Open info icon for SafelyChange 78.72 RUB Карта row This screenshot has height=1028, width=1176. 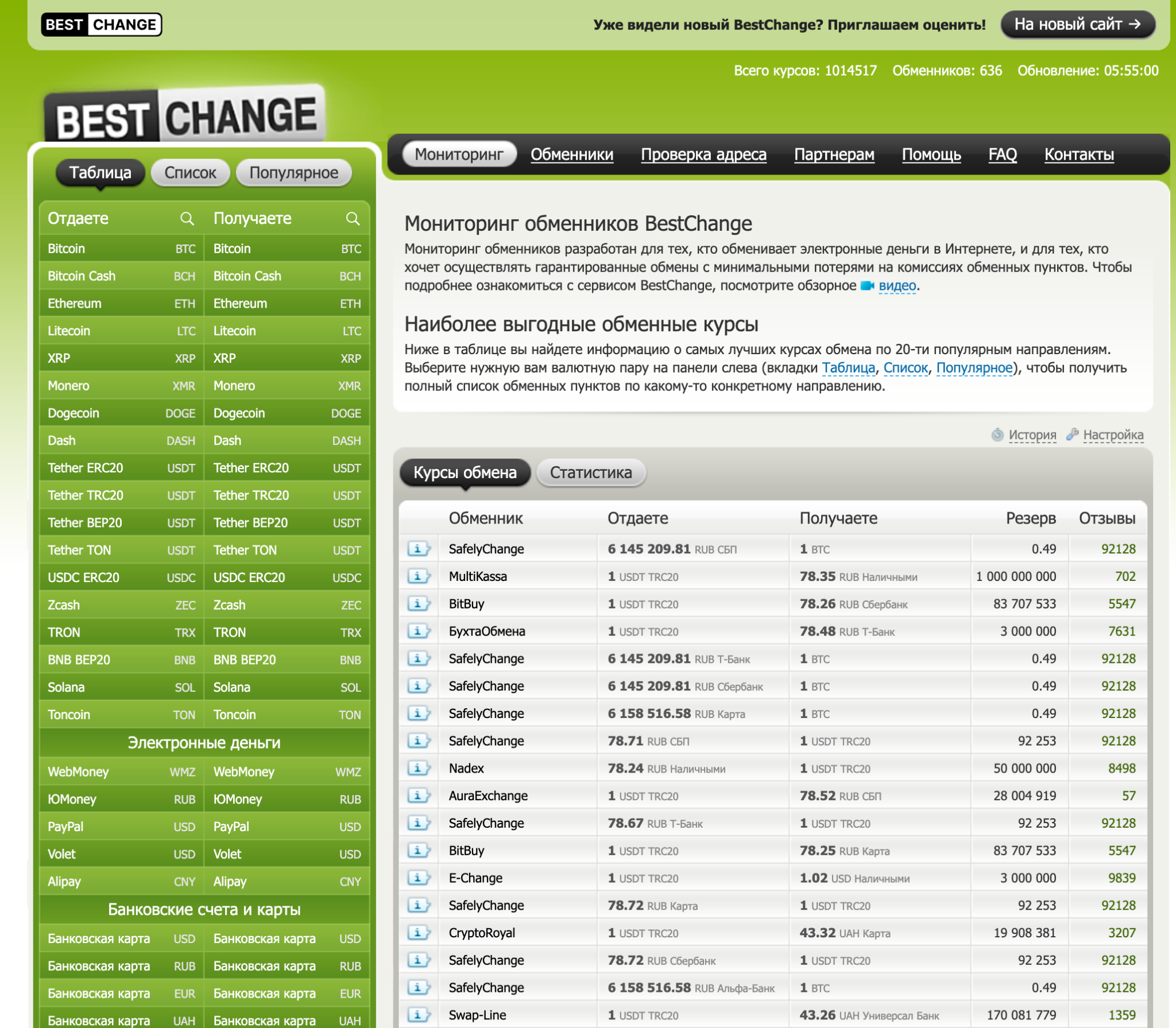click(419, 905)
